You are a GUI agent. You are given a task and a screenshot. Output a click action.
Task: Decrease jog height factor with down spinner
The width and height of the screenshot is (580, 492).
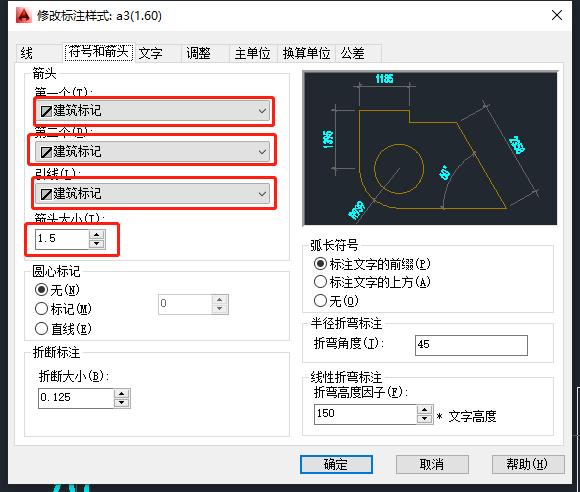[425, 419]
